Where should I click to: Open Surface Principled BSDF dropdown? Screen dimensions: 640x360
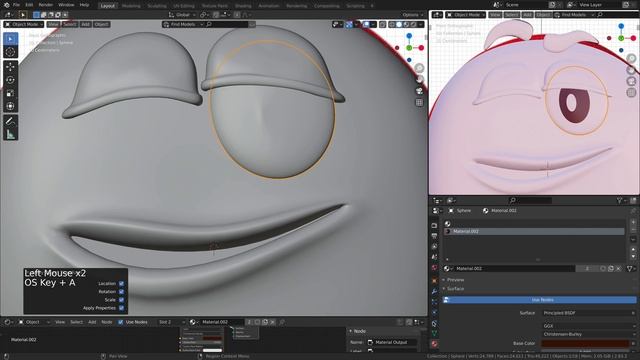(589, 313)
